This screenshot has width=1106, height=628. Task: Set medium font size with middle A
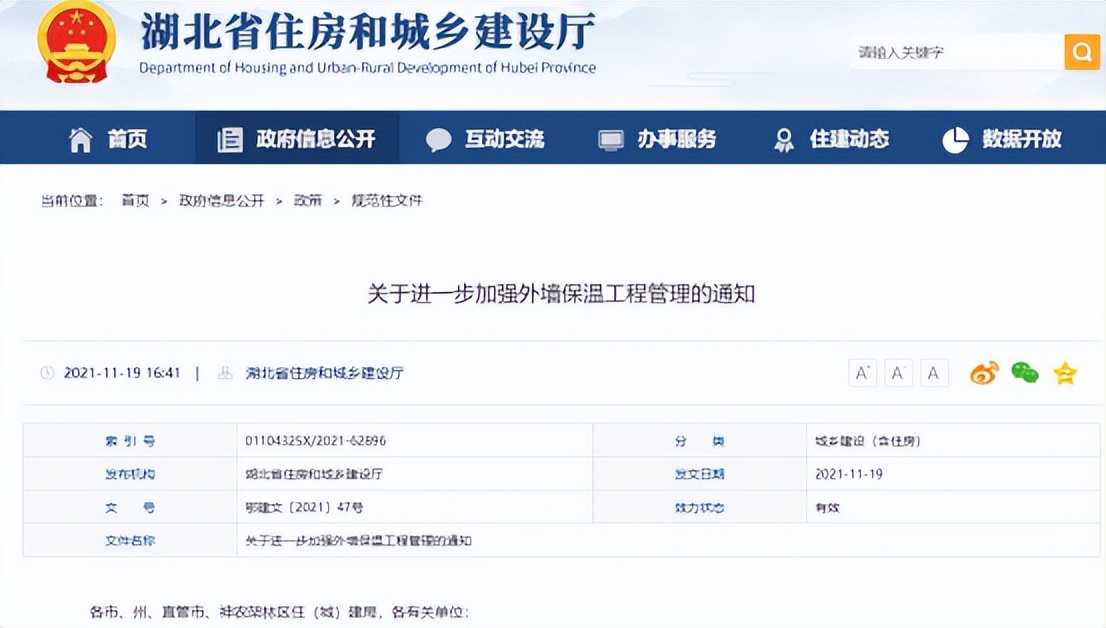[898, 373]
